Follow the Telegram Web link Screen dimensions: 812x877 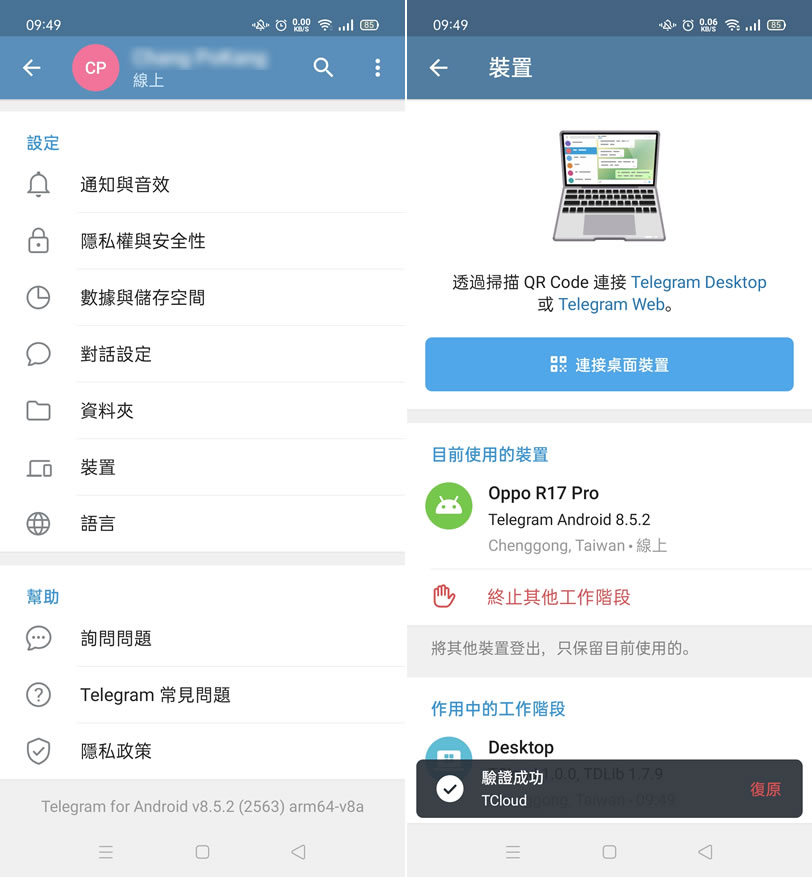pyautogui.click(x=611, y=304)
